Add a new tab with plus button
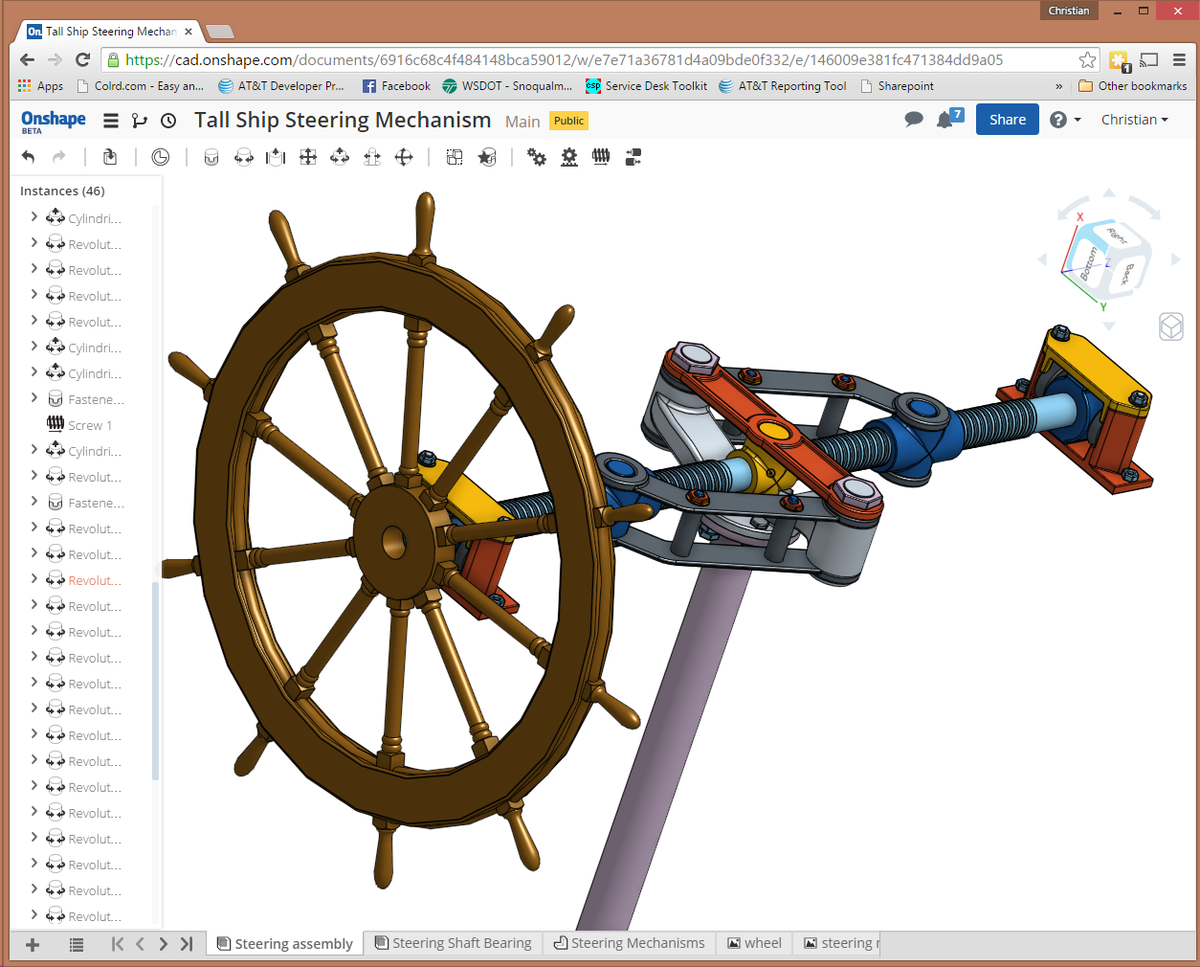 [33, 943]
